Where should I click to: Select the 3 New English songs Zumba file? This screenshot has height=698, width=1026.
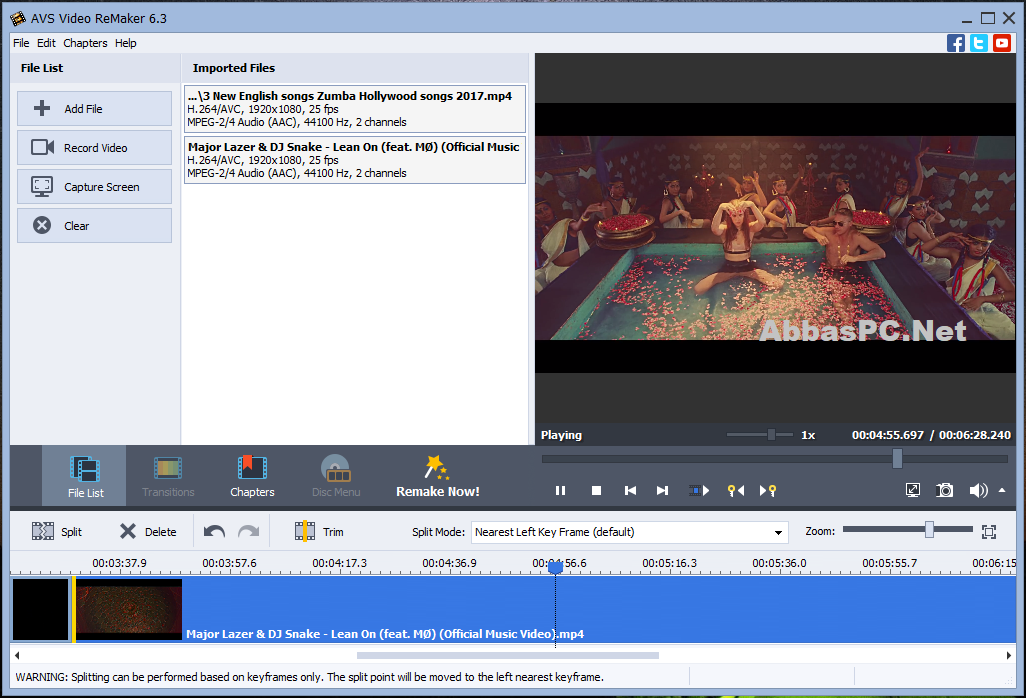pos(355,109)
